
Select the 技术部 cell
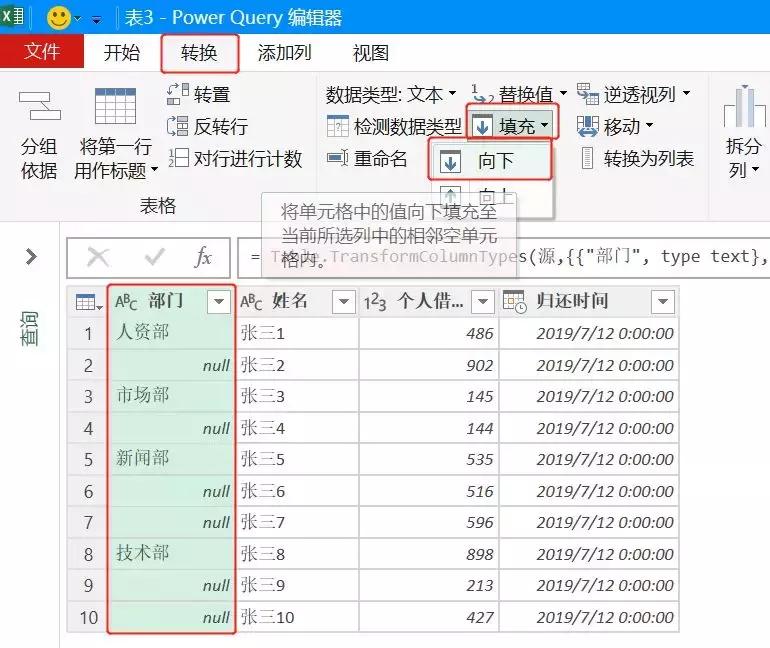pos(171,554)
